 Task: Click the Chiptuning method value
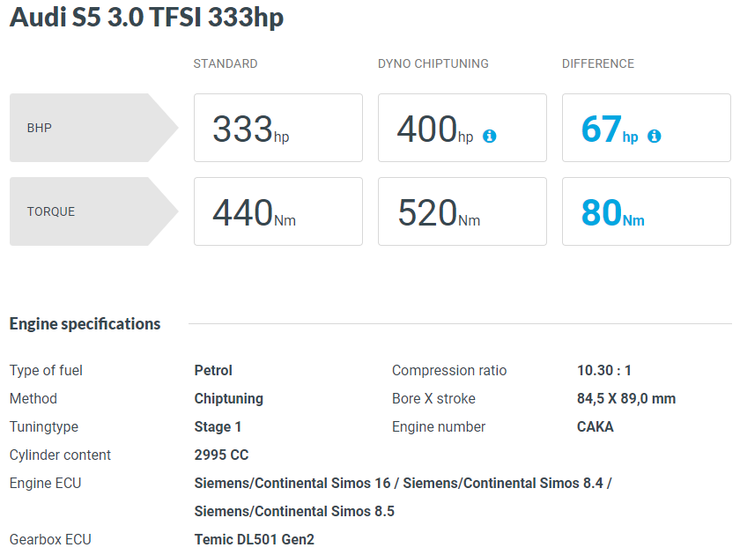tap(229, 399)
